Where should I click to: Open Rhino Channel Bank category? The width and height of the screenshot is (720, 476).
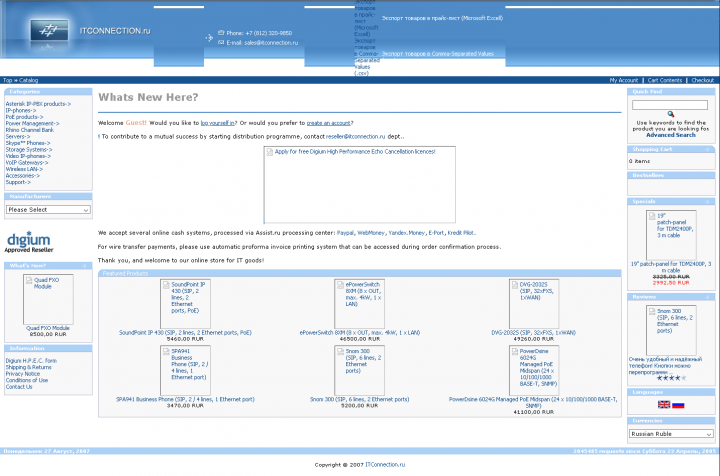tap(30, 130)
